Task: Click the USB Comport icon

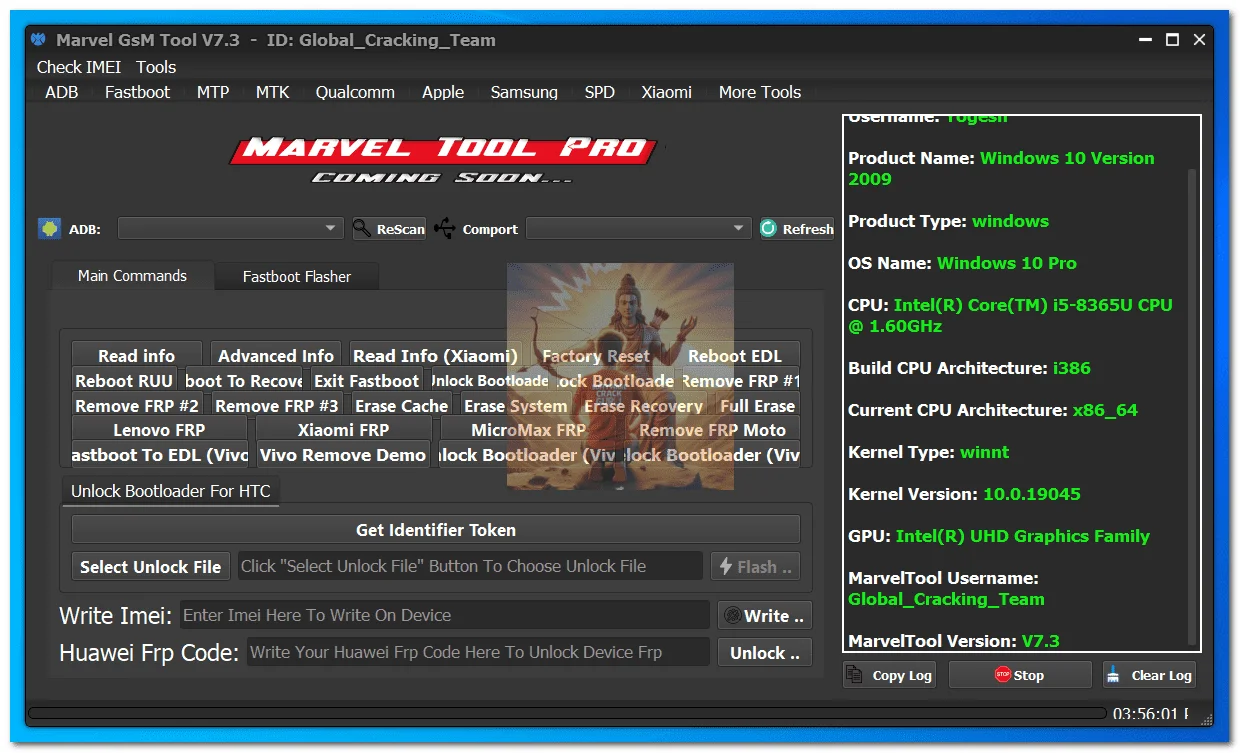Action: click(445, 228)
